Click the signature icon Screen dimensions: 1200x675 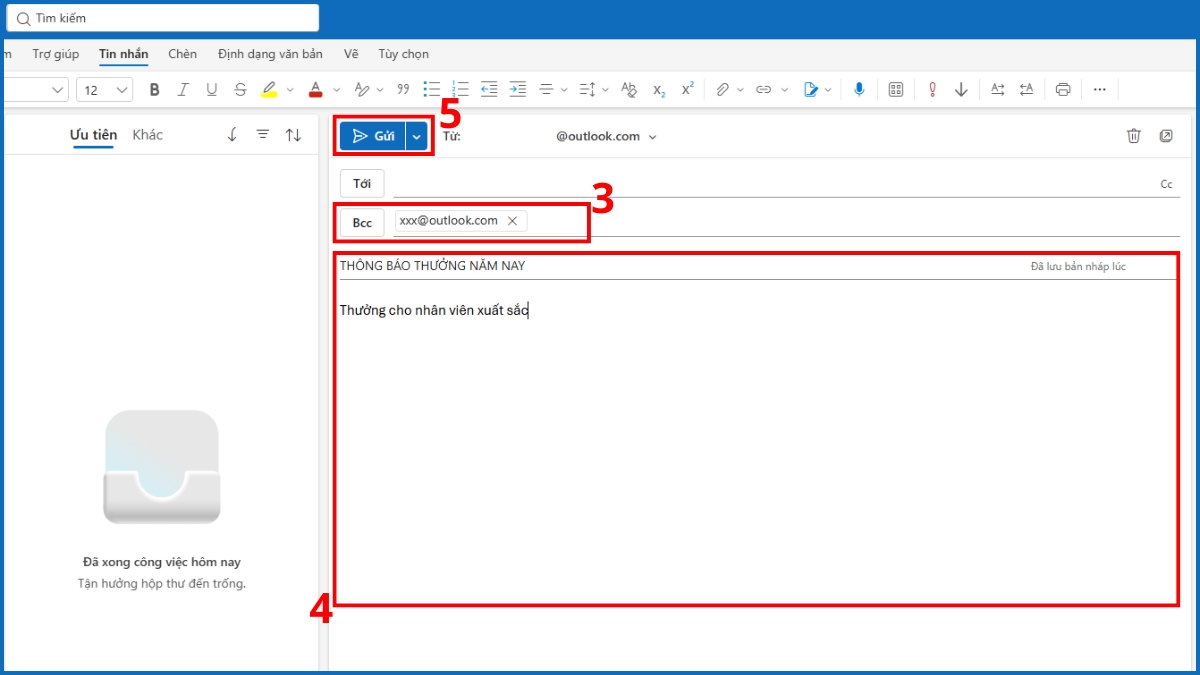[x=810, y=90]
